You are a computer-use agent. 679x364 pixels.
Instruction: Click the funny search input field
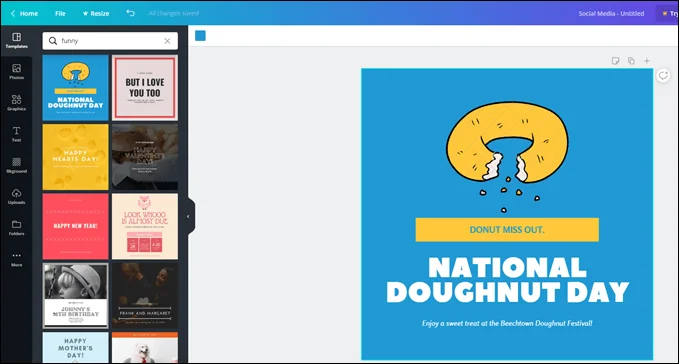(110, 41)
